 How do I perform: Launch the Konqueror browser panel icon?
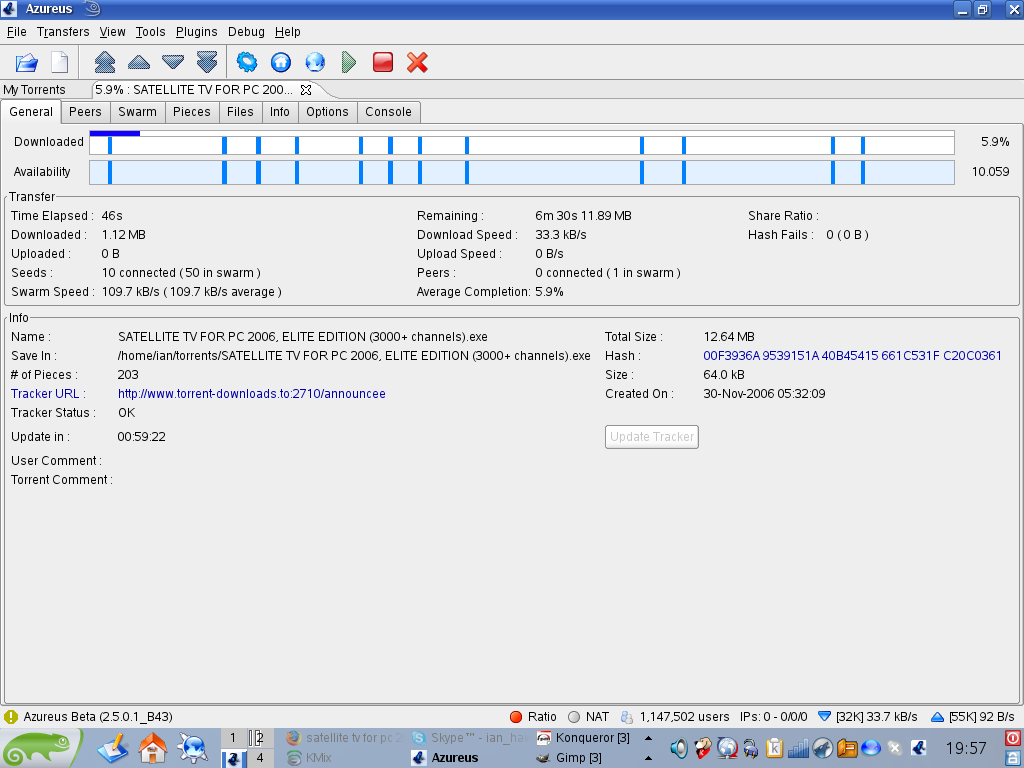(x=193, y=748)
